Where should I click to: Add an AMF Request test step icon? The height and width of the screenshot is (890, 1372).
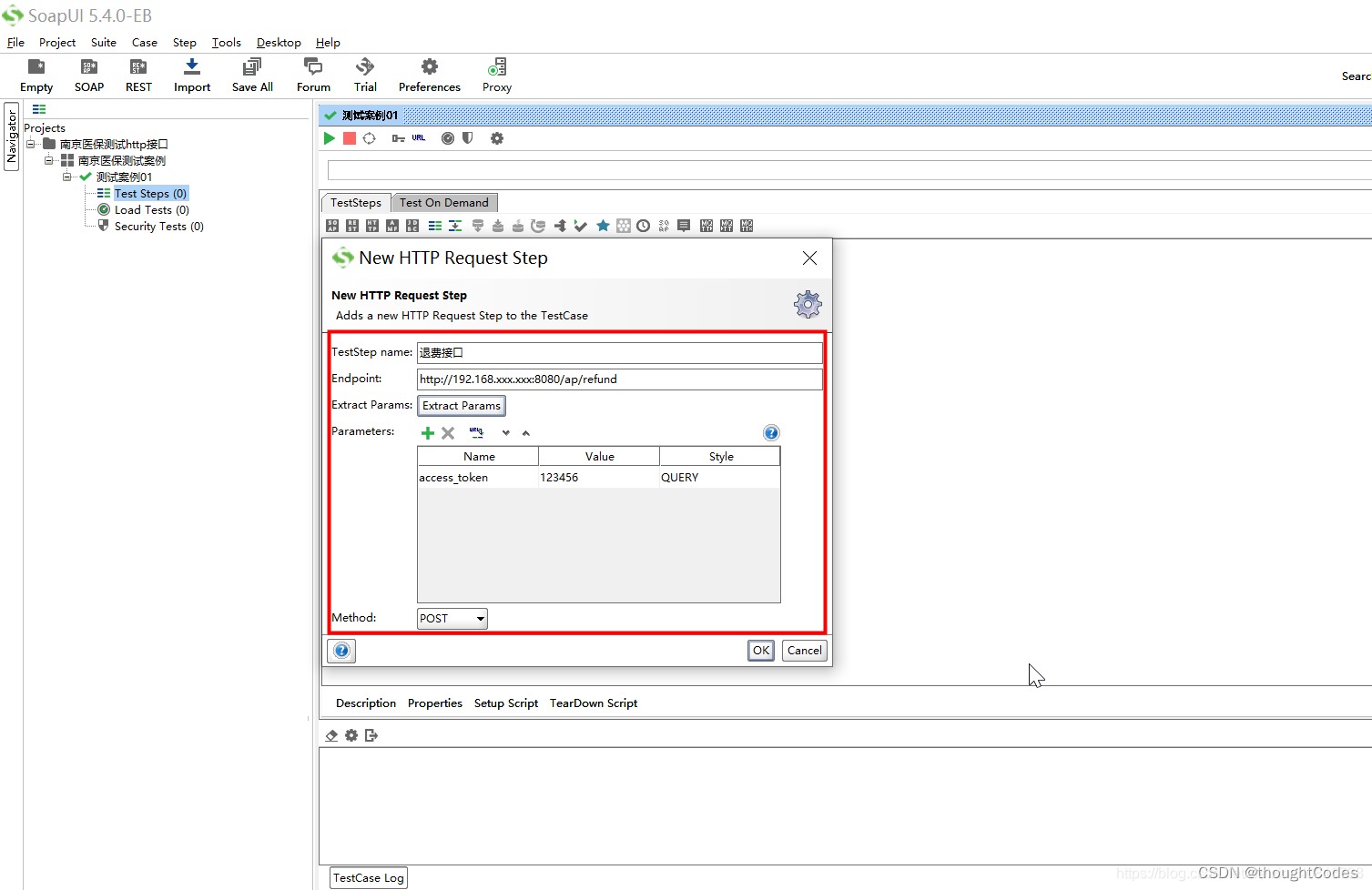tap(392, 226)
